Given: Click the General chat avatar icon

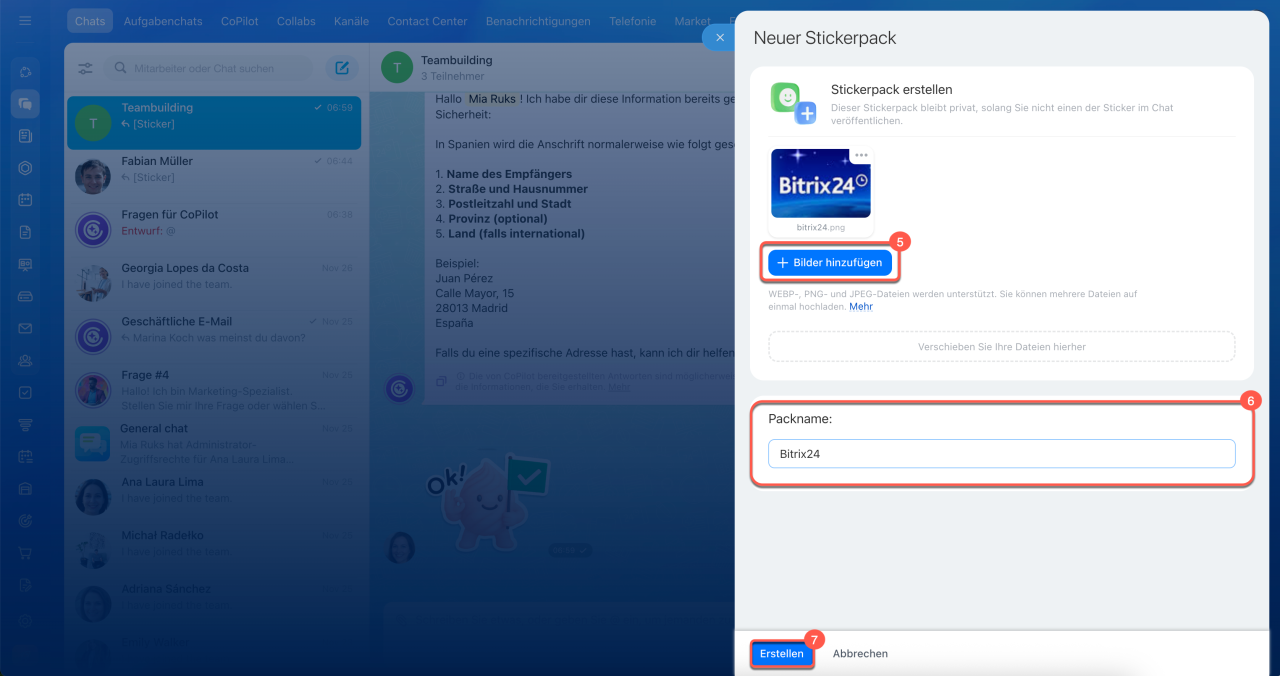Looking at the screenshot, I should [93, 444].
